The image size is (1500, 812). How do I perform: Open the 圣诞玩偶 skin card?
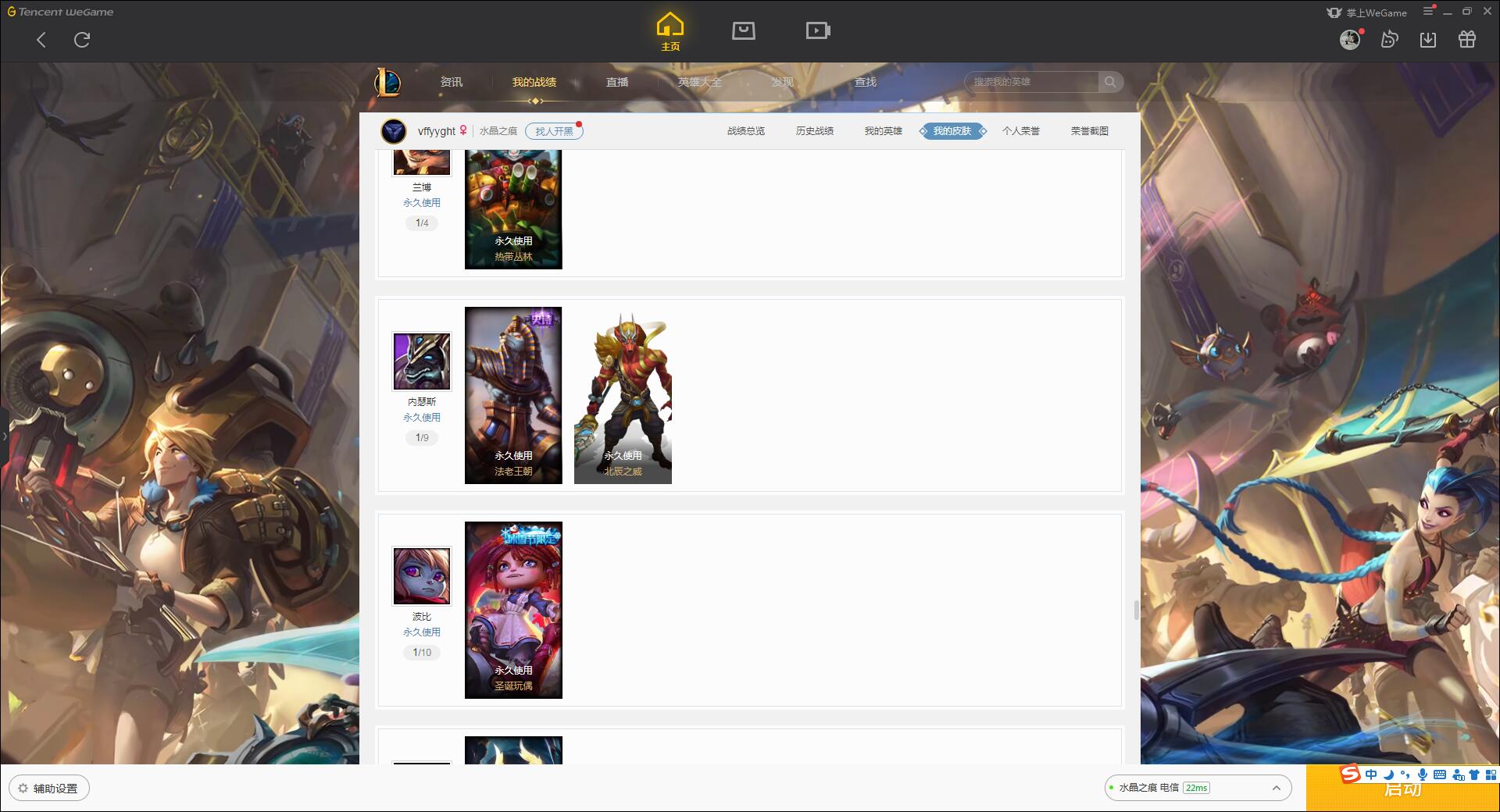point(513,610)
